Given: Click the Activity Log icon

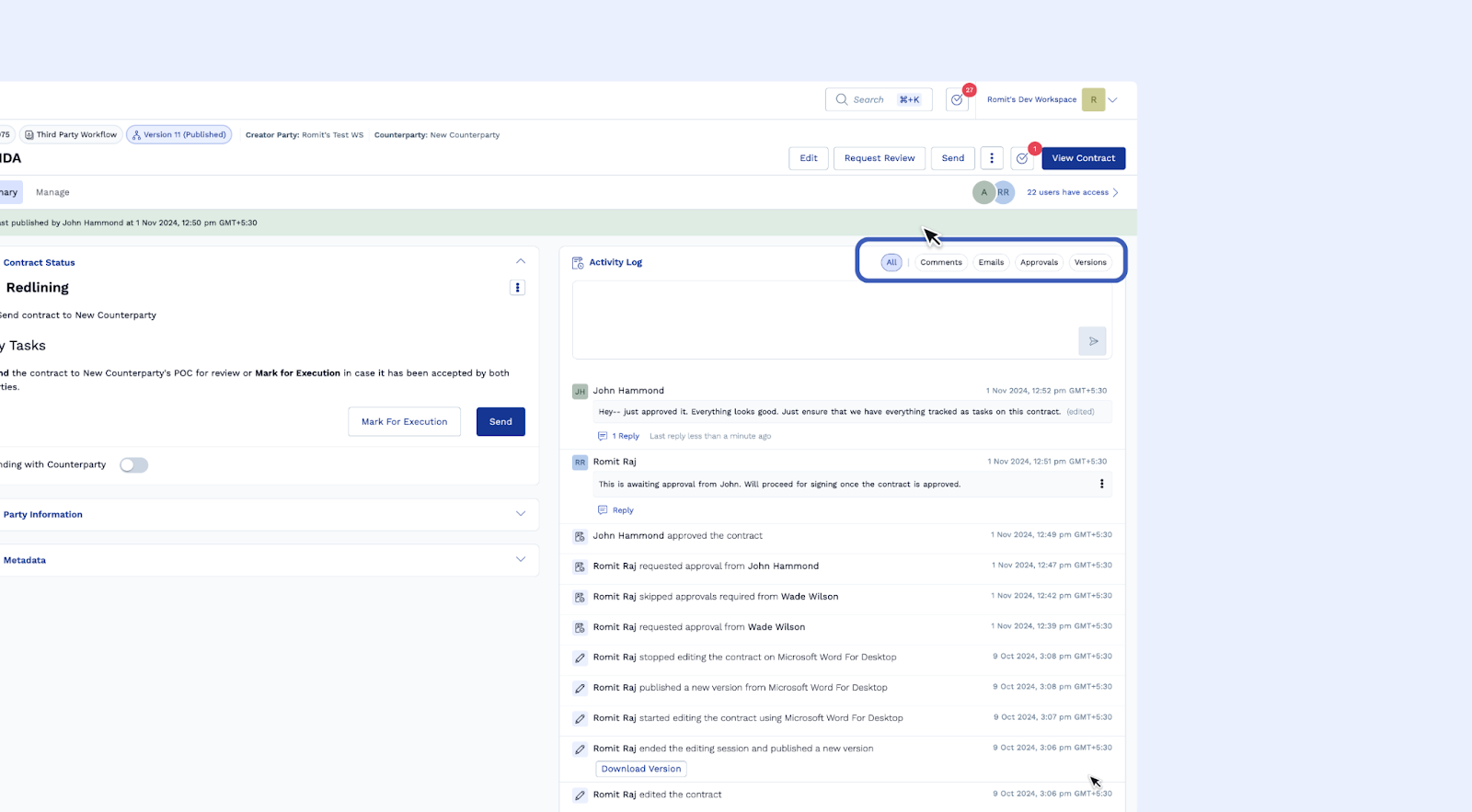Looking at the screenshot, I should (x=578, y=263).
